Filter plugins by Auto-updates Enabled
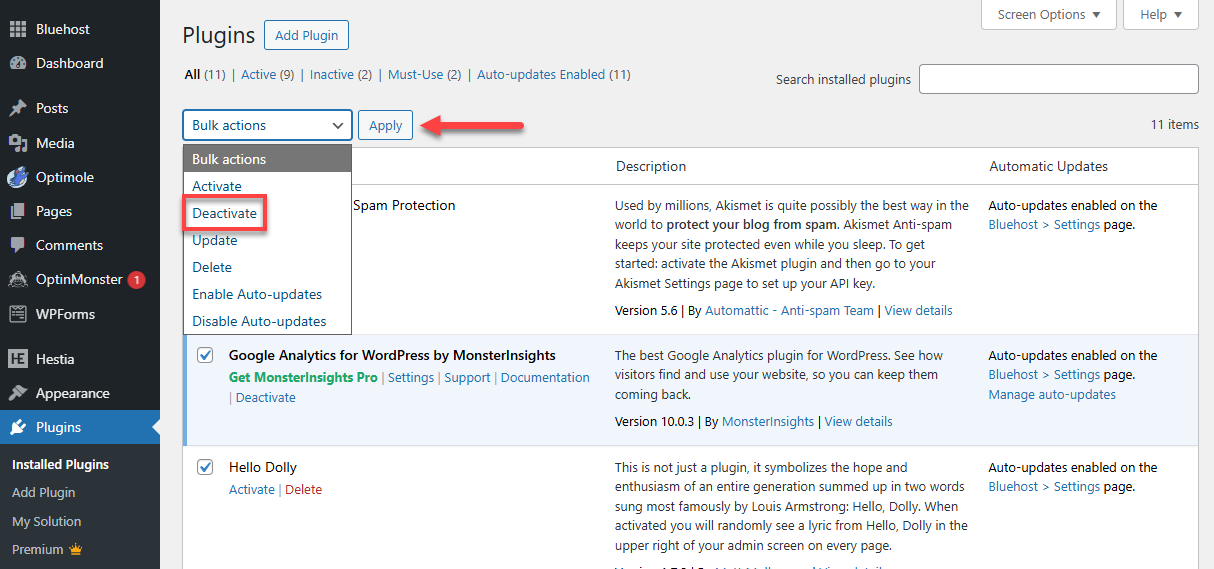1214x569 pixels. coord(541,75)
